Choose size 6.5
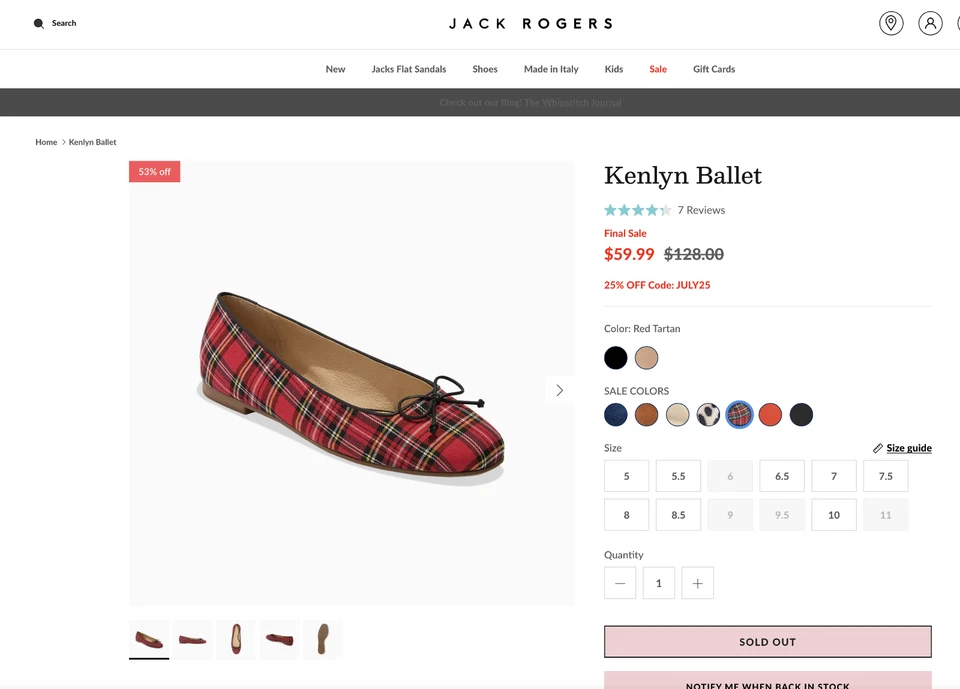960x689 pixels. click(x=781, y=476)
